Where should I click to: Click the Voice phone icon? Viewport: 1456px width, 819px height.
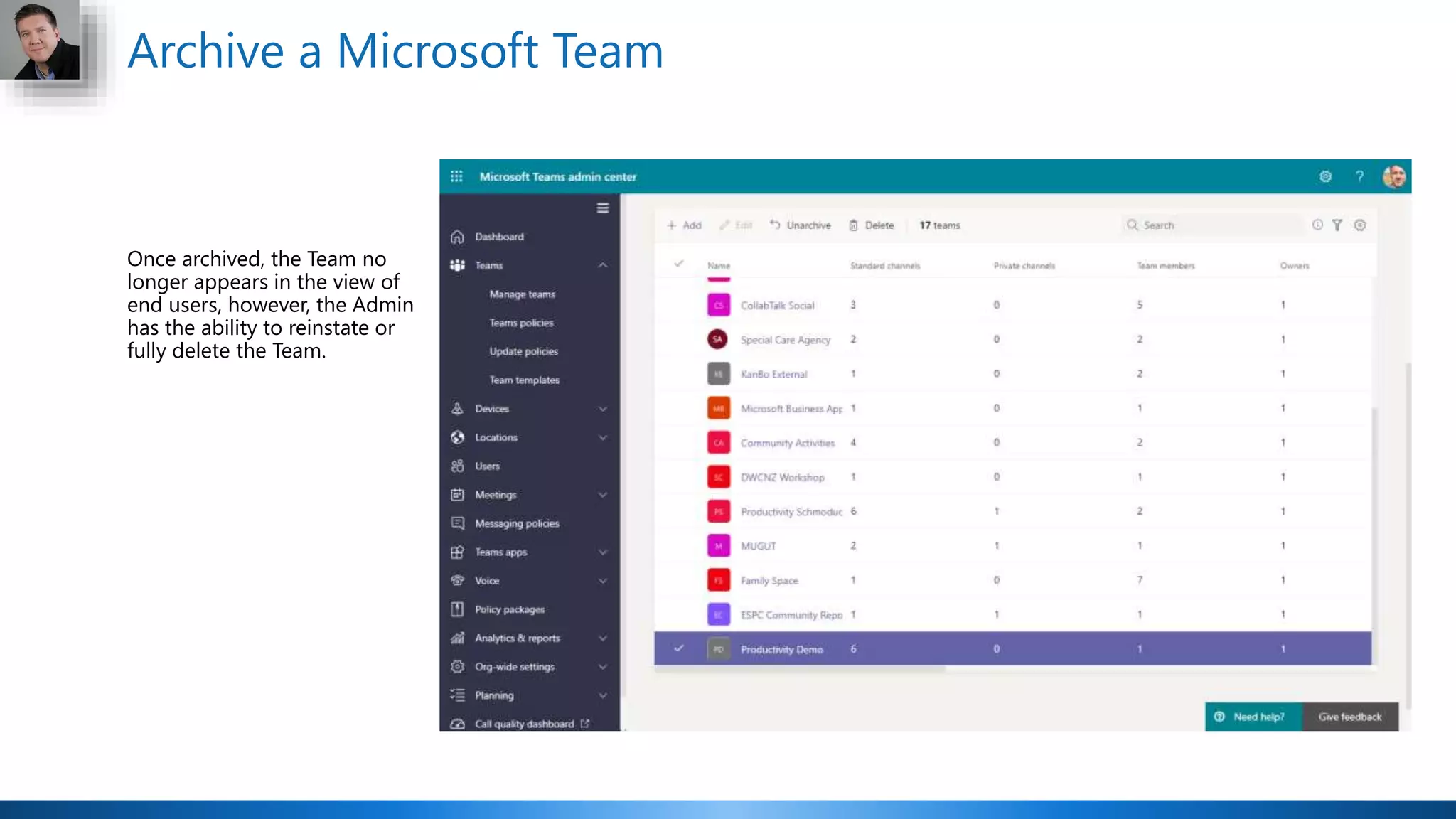(457, 581)
